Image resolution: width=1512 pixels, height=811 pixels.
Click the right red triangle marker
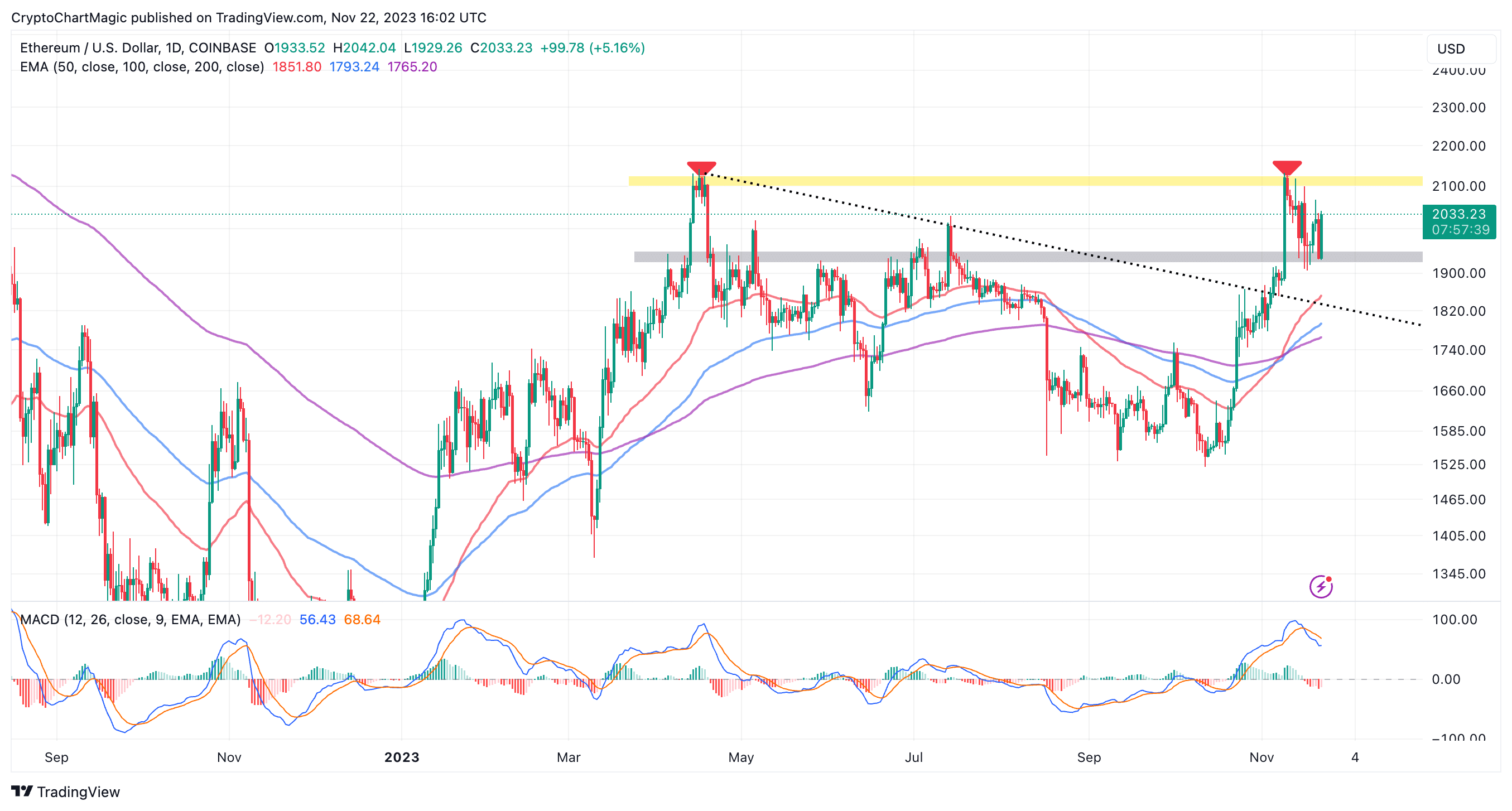(1287, 167)
